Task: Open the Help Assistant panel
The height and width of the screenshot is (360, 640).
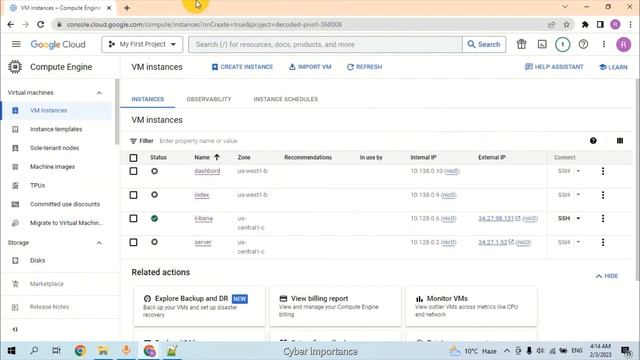Action: pyautogui.click(x=554, y=67)
